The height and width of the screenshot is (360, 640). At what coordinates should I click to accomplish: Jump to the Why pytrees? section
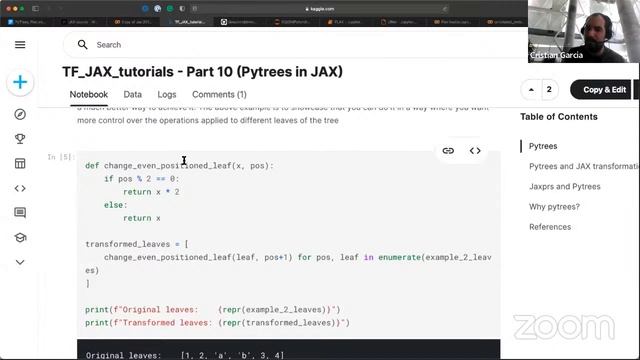(x=554, y=207)
